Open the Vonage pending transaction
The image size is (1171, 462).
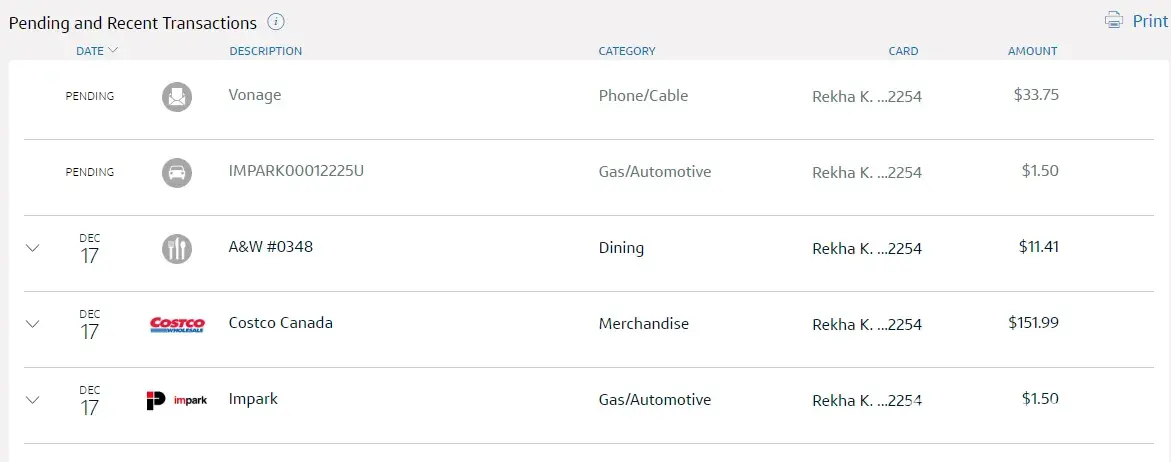(x=255, y=96)
